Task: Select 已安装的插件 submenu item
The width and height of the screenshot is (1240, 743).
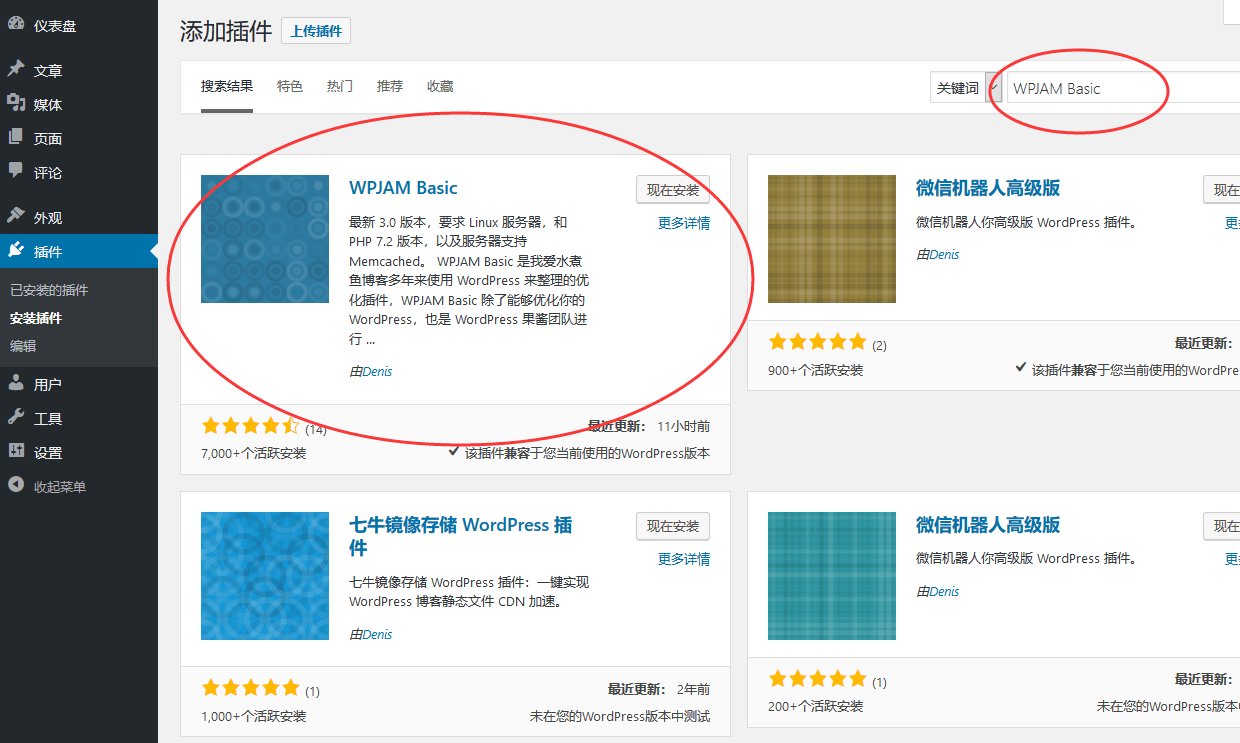Action: coord(49,290)
